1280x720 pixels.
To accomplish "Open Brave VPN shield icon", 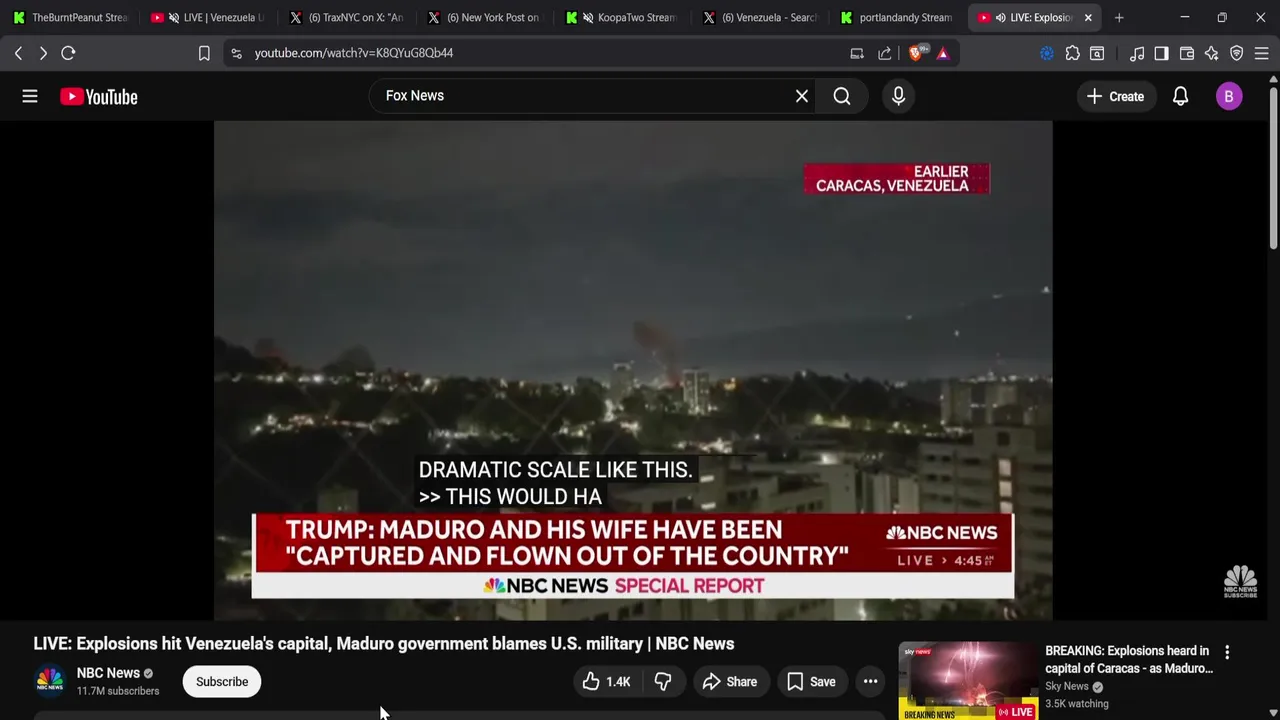I will (x=1237, y=53).
